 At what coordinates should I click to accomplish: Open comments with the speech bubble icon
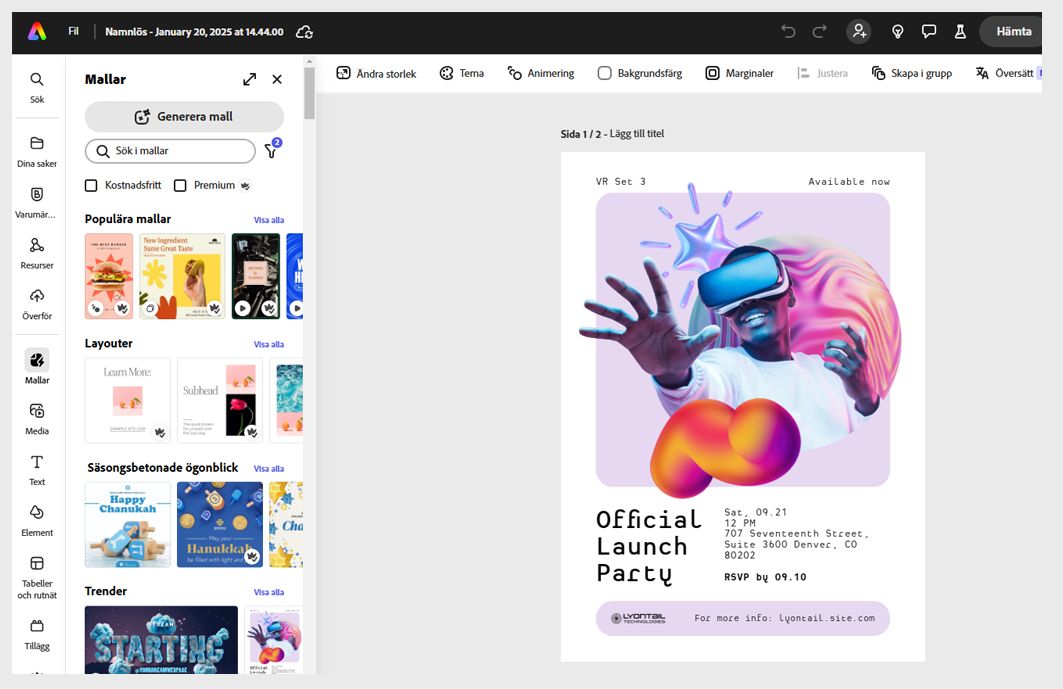[x=929, y=31]
